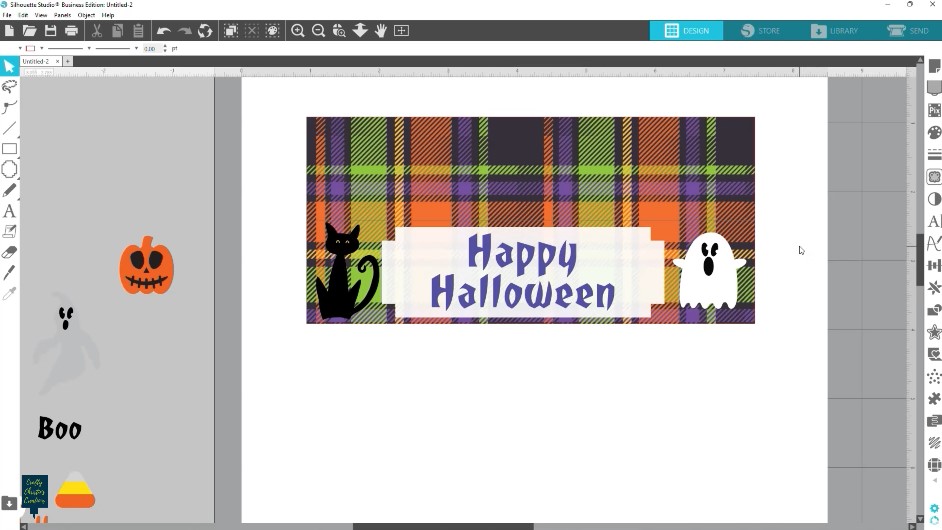942x530 pixels.
Task: Save the document with floppy icon
Action: (50, 31)
